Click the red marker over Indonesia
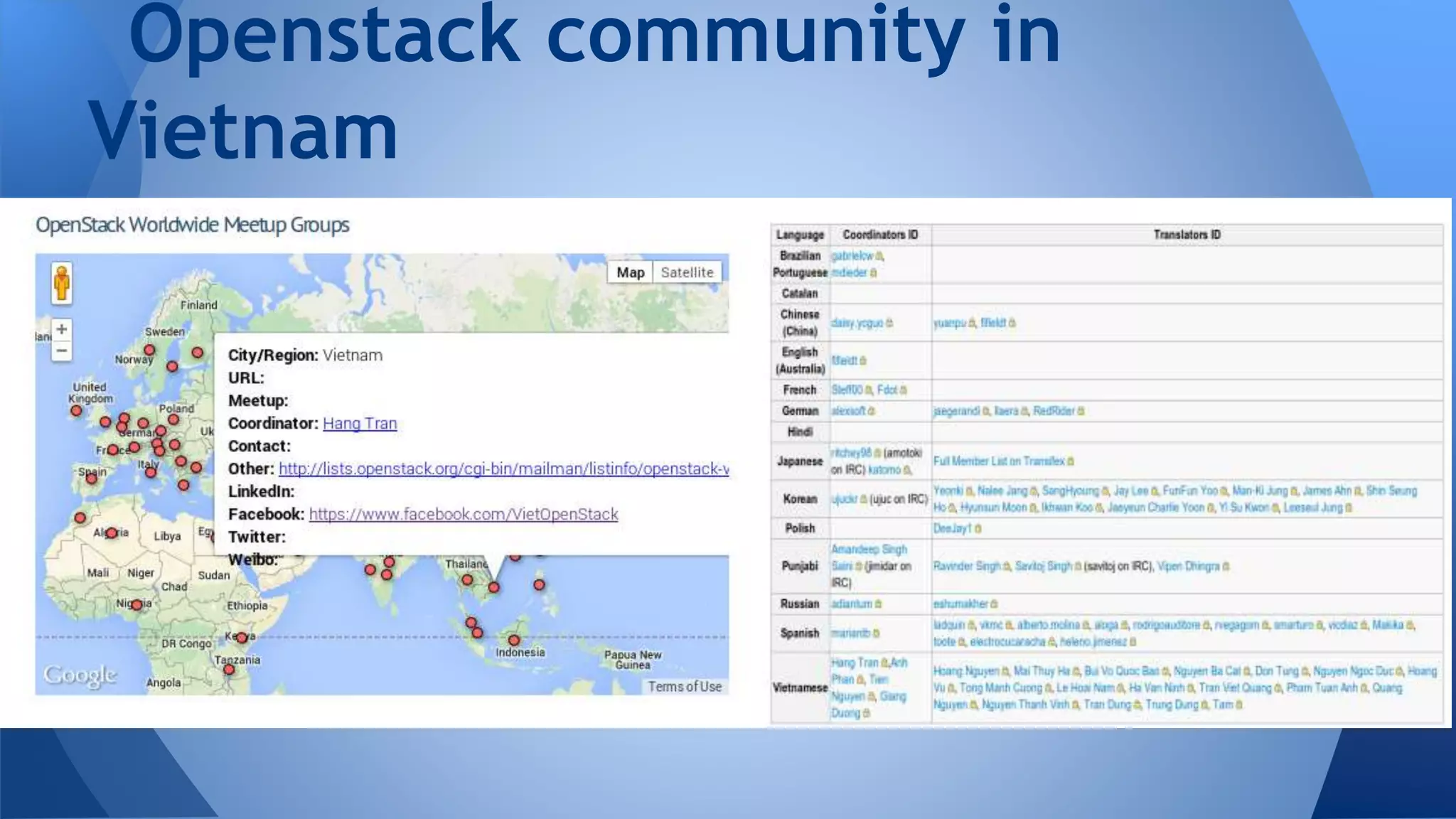This screenshot has height=819, width=1456. tap(514, 640)
